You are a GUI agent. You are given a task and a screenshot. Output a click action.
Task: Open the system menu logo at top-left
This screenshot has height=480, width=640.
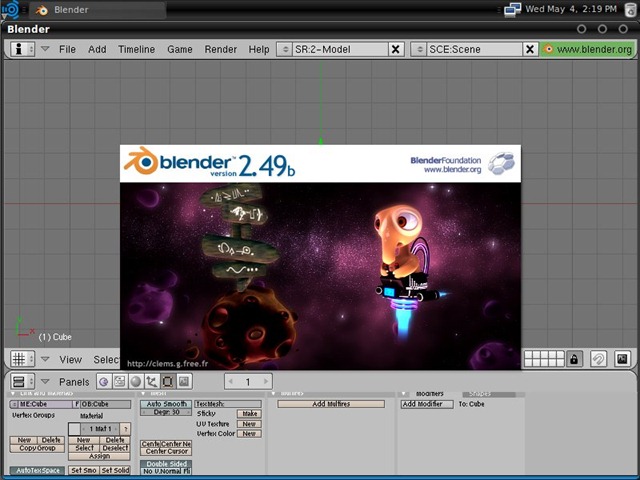point(11,9)
